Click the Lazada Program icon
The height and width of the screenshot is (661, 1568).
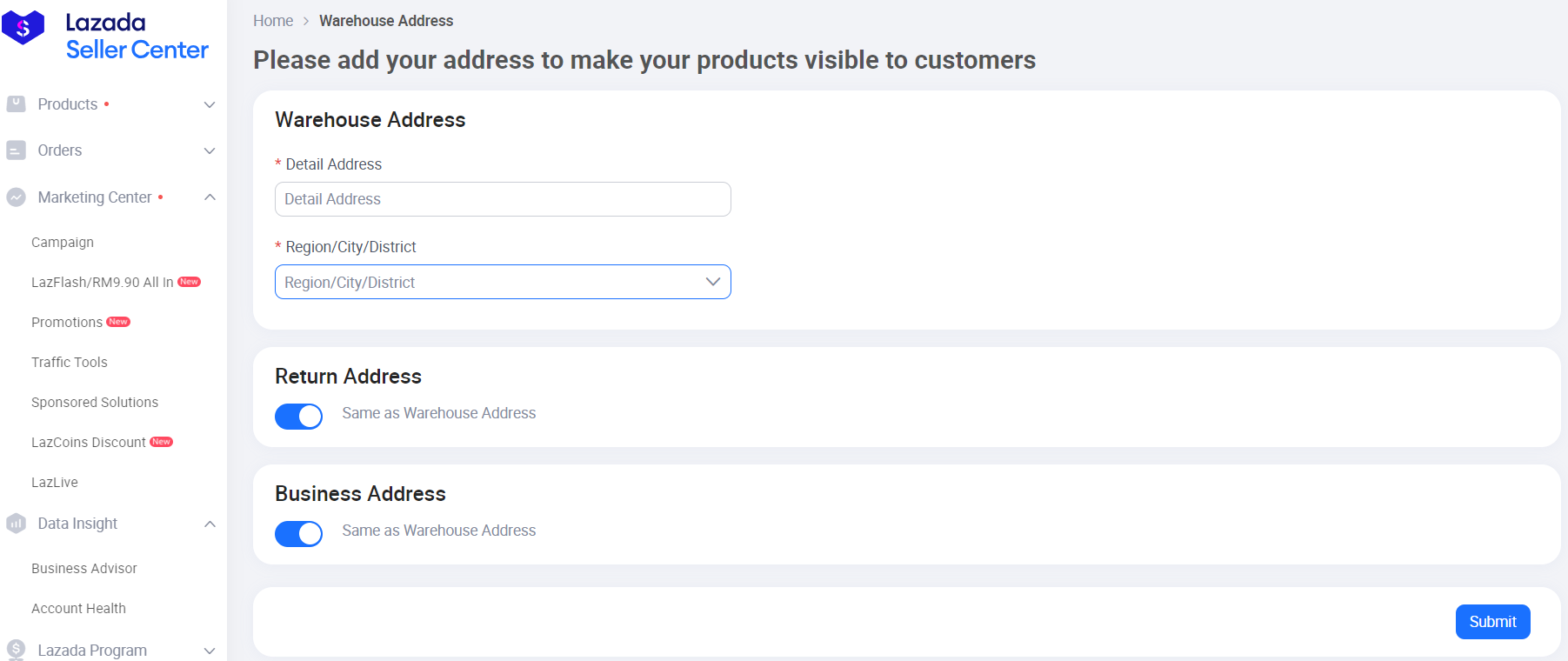coord(16,651)
